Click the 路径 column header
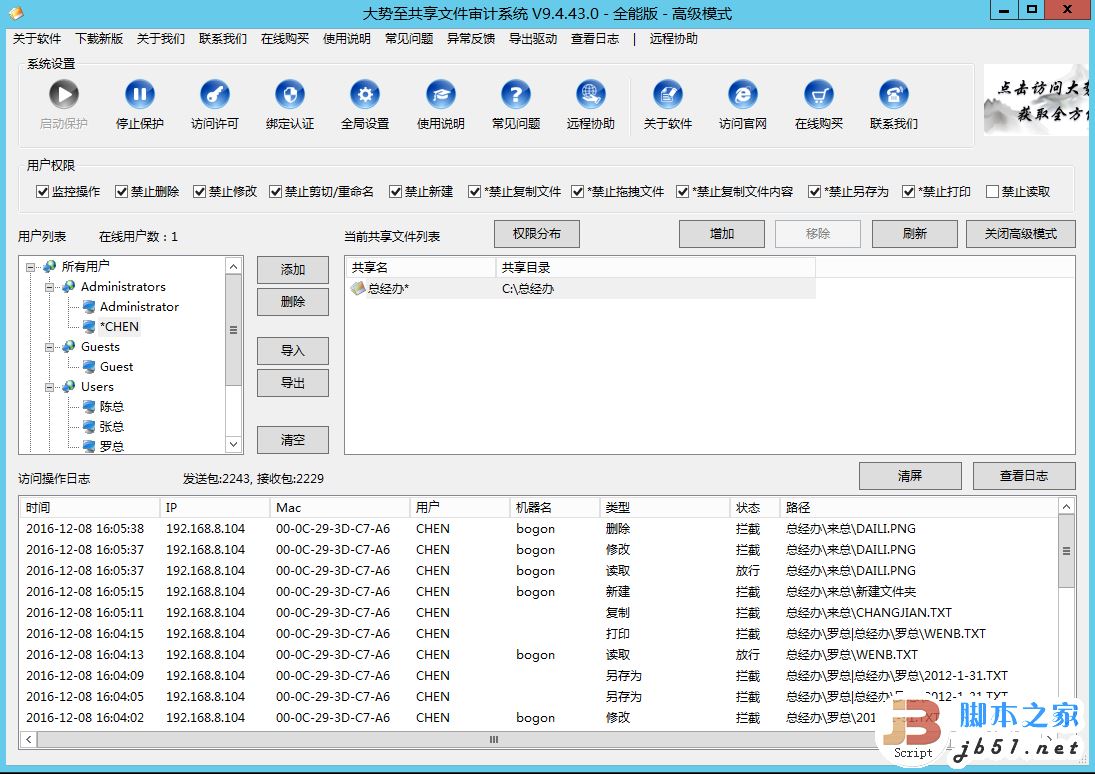The width and height of the screenshot is (1095, 774). (920, 508)
